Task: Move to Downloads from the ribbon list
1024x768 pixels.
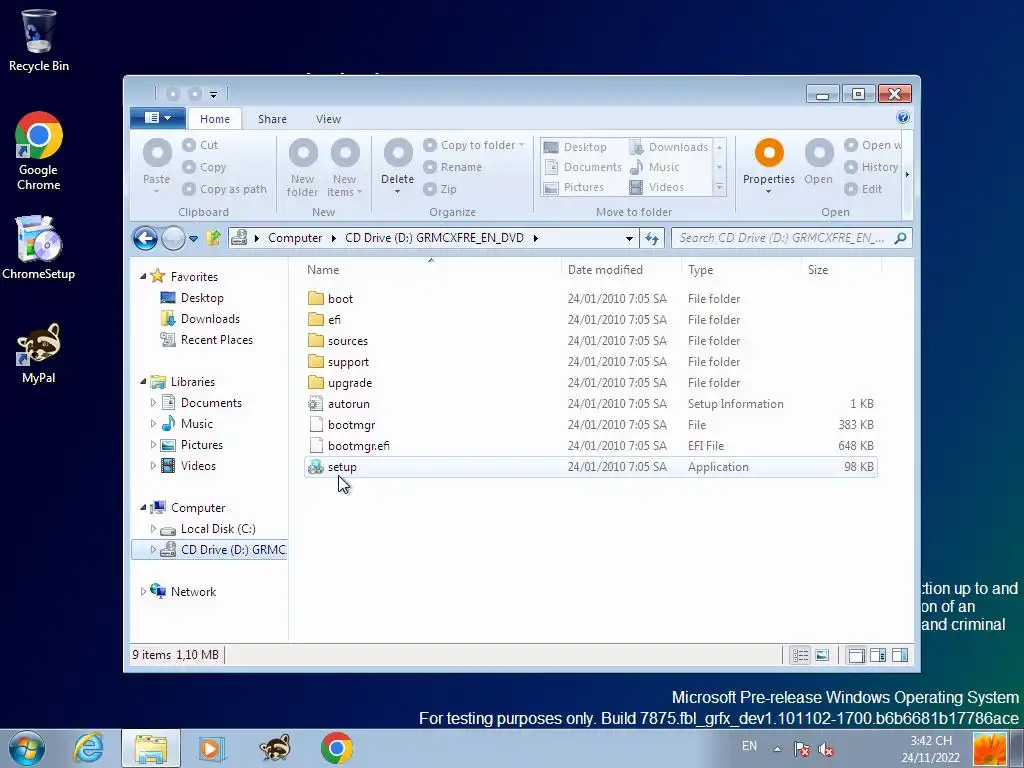Action: pyautogui.click(x=668, y=147)
